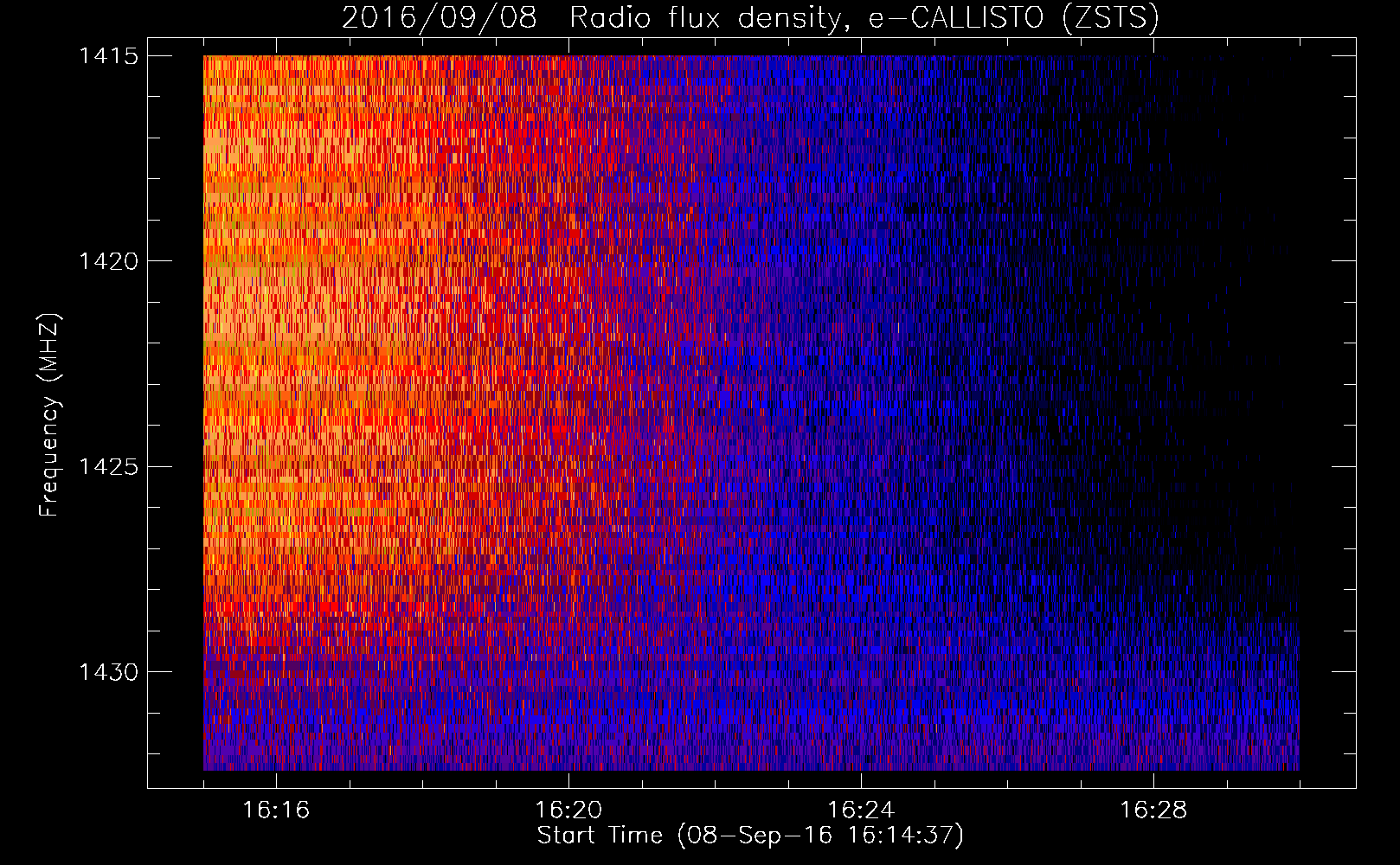The height and width of the screenshot is (865, 1400).
Task: Click the 1420 frequency tick label
Action: click(108, 261)
